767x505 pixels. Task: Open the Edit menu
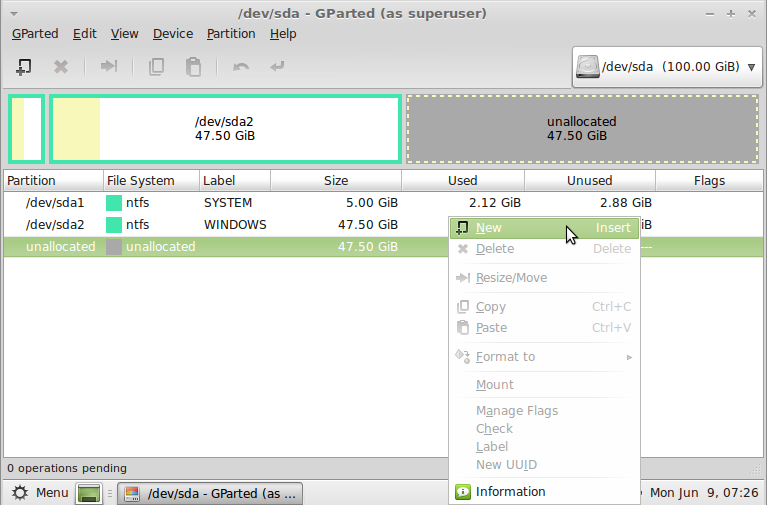point(85,34)
